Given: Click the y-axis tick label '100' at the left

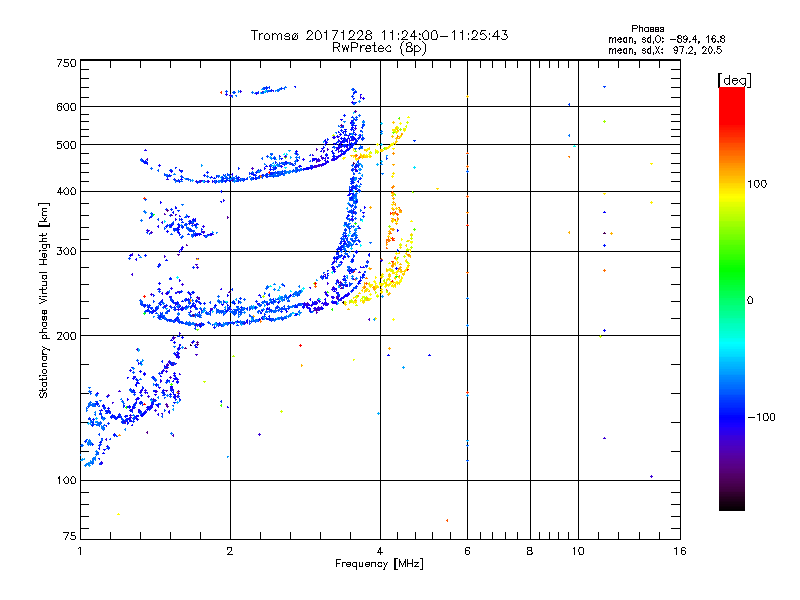Looking at the screenshot, I should tap(66, 480).
